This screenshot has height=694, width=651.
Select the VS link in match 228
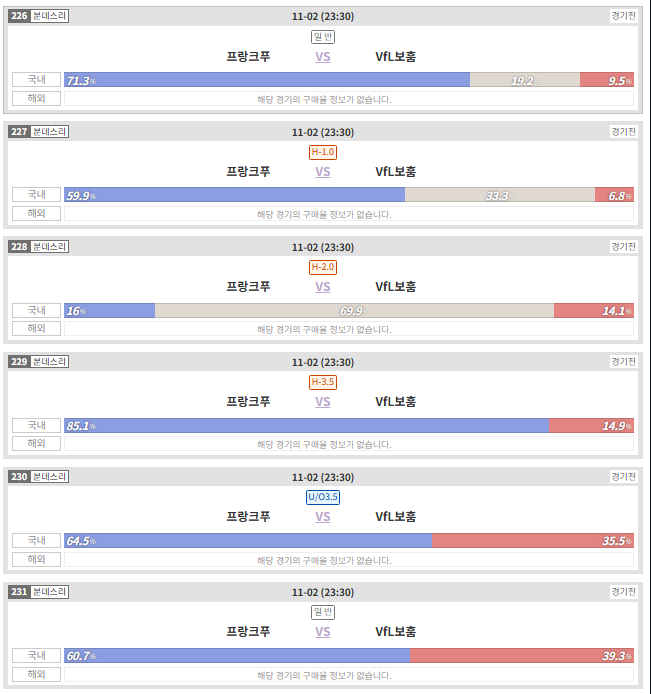tap(323, 287)
